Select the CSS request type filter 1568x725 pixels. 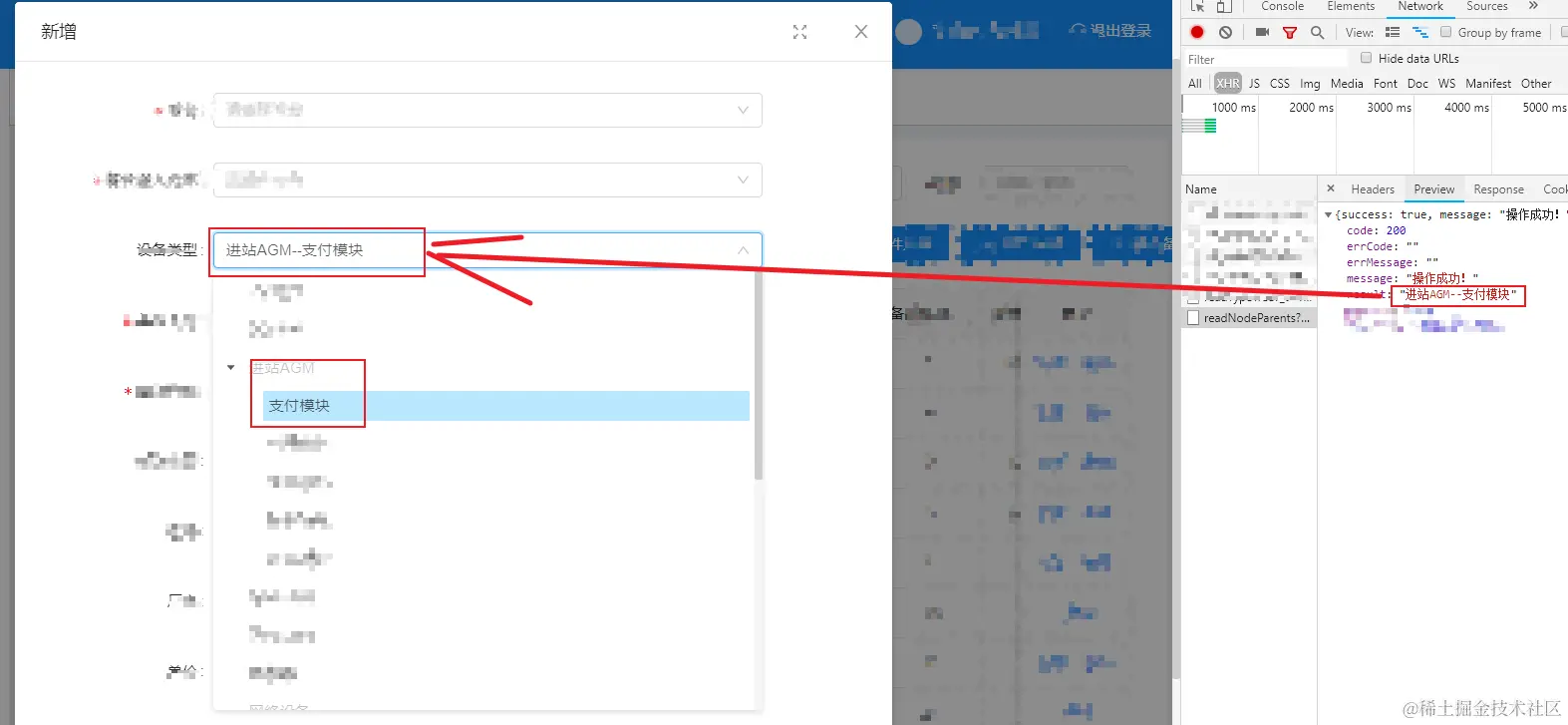point(1280,84)
